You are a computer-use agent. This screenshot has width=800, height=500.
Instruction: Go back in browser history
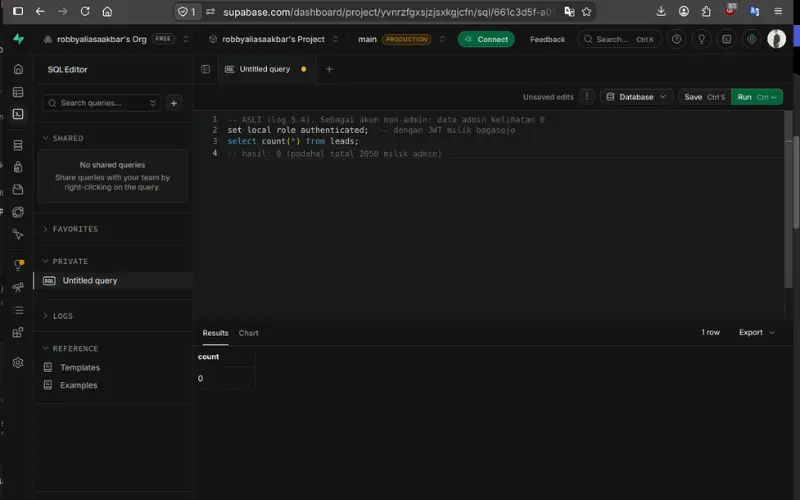click(40, 11)
